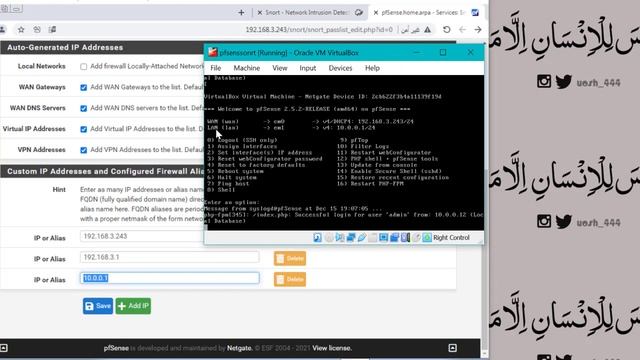Click the VirtualBox hard disk status icon
Screen dimensions: 640x360
pyautogui.click(x=318, y=238)
